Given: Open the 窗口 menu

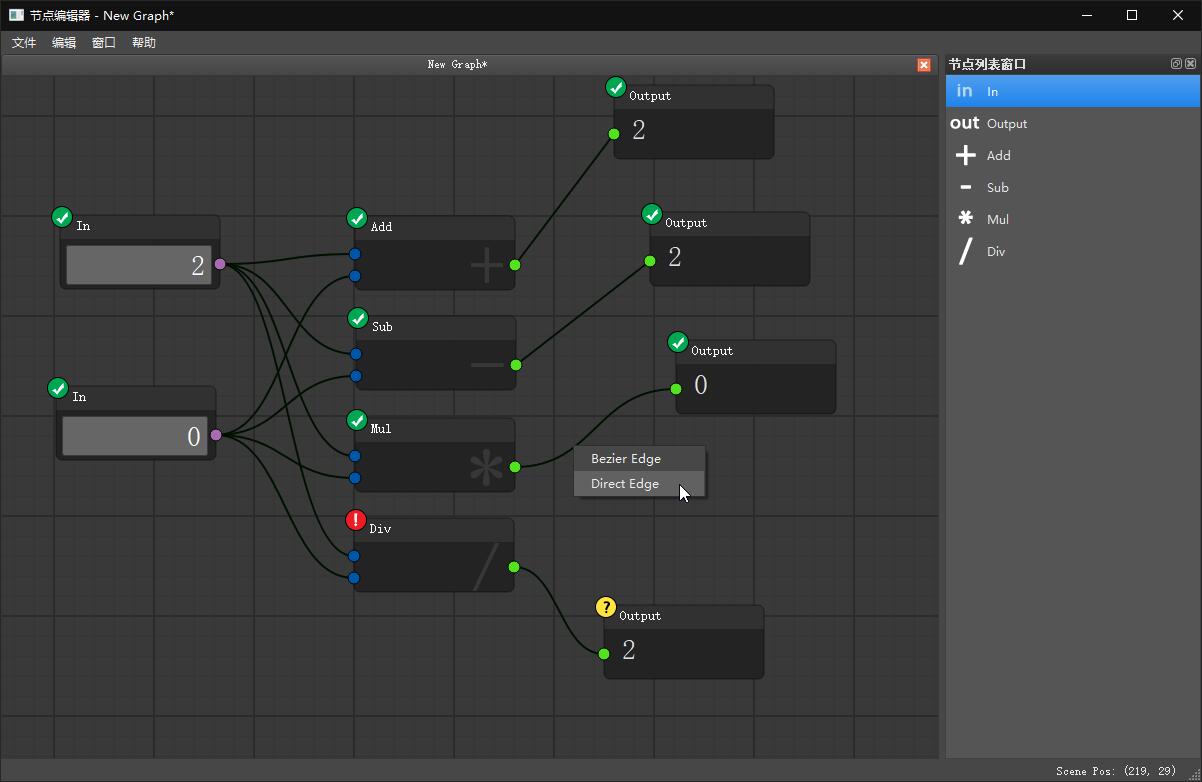Looking at the screenshot, I should [x=103, y=42].
